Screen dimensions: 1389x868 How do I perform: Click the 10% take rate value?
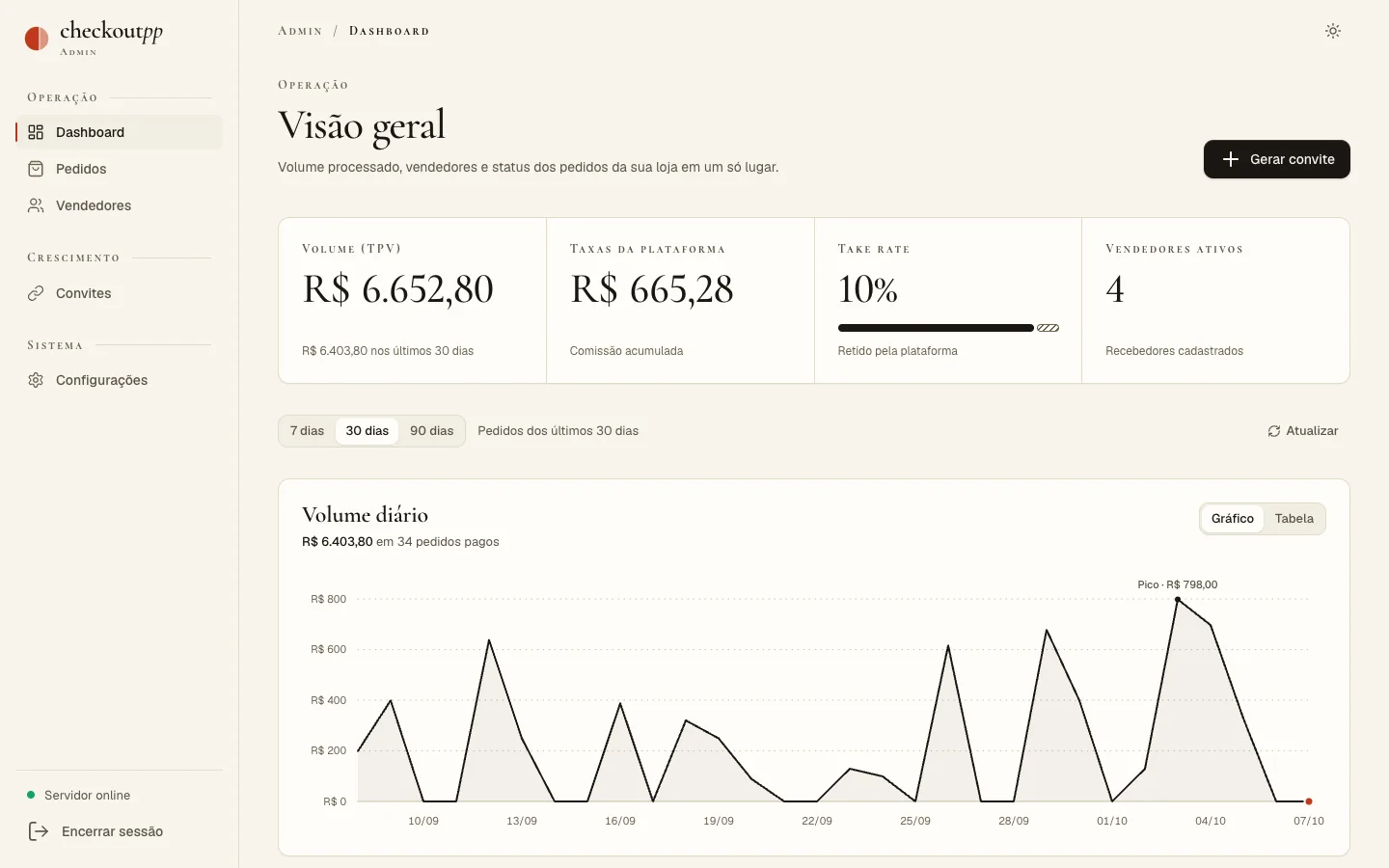click(x=868, y=289)
